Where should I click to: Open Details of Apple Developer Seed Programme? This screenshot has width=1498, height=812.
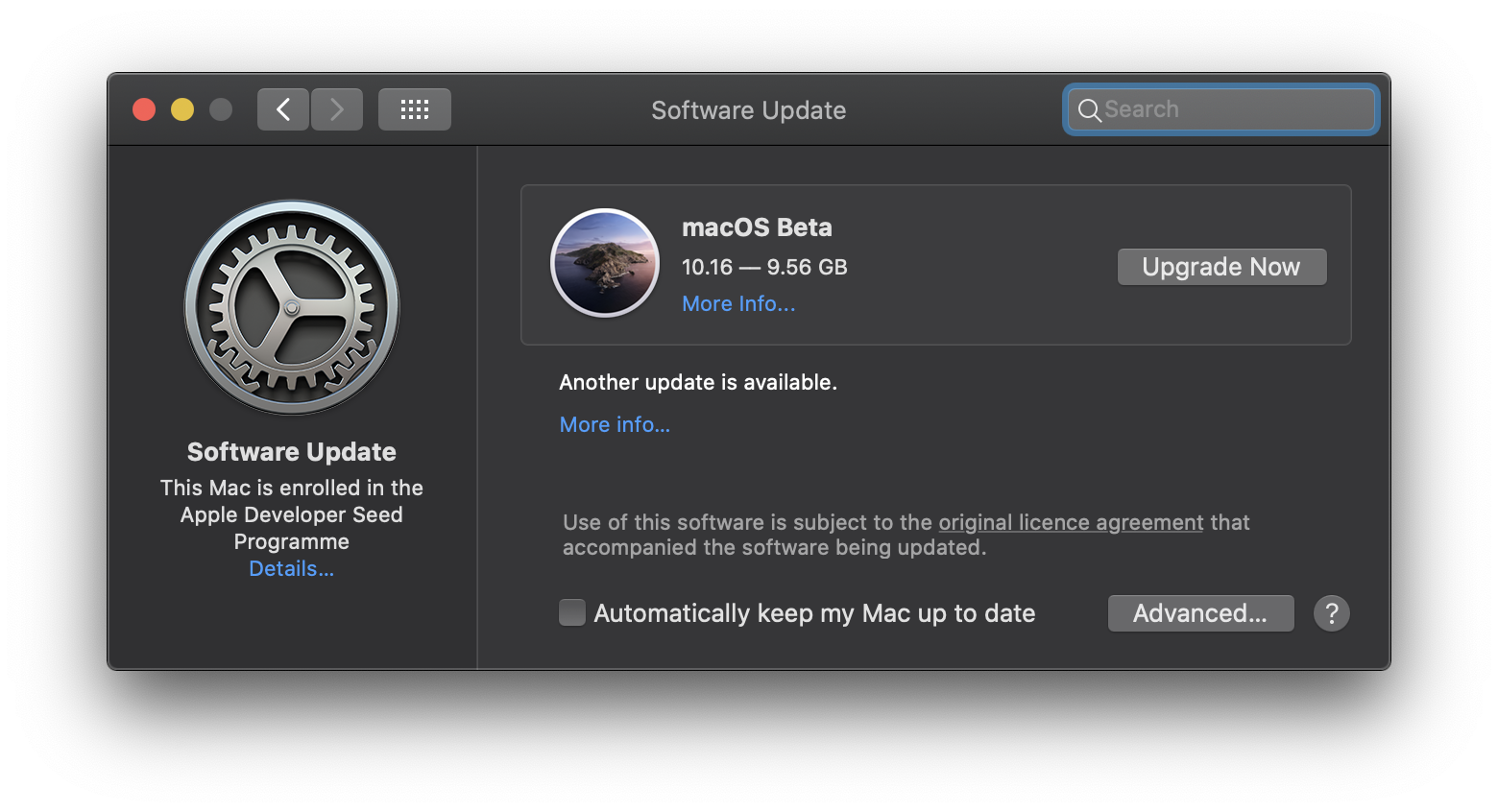(291, 568)
